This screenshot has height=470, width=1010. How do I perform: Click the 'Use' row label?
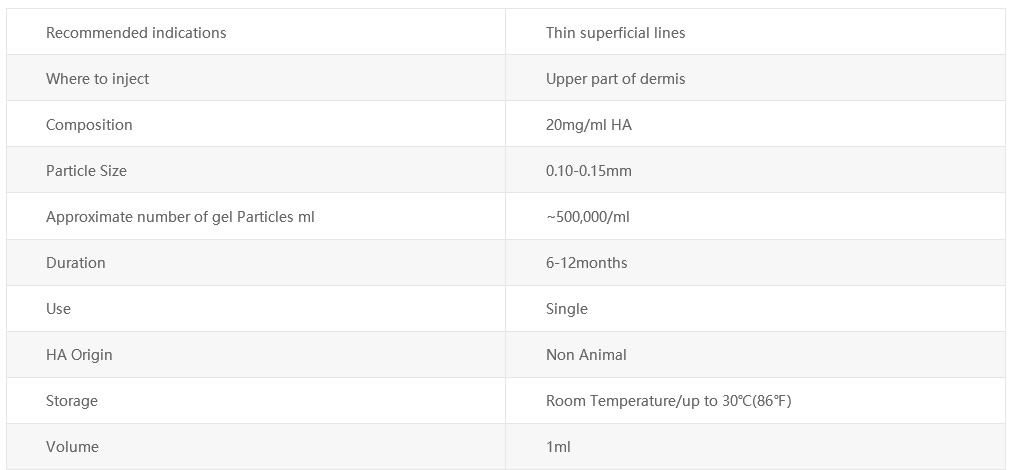click(58, 309)
